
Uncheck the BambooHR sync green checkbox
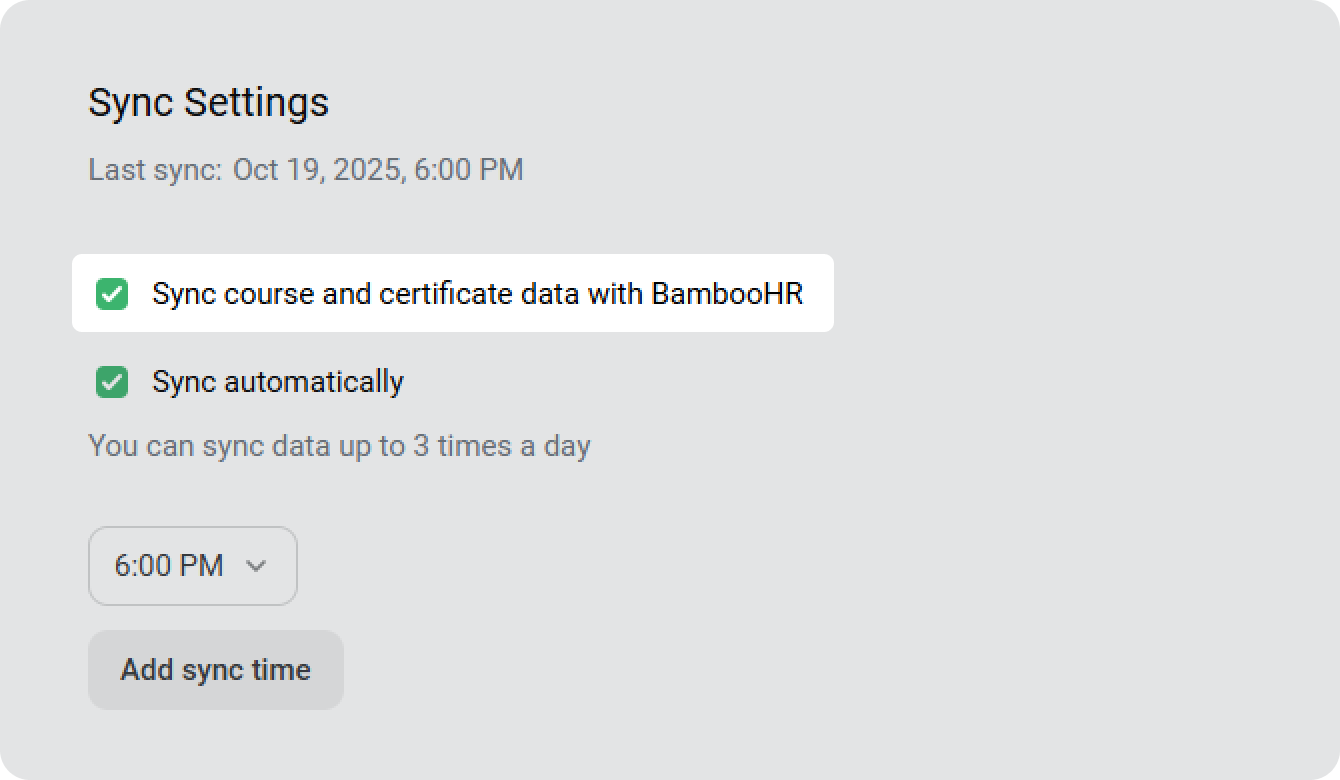tap(112, 294)
